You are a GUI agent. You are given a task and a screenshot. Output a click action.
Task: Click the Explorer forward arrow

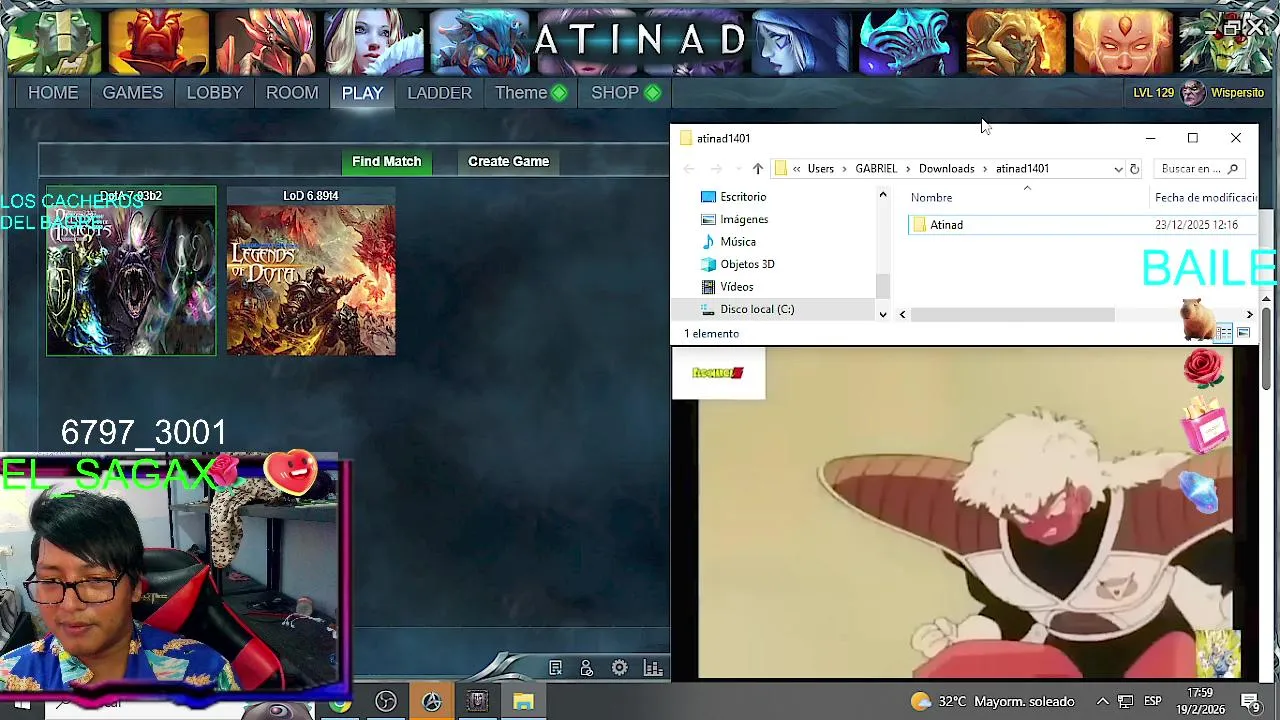716,169
